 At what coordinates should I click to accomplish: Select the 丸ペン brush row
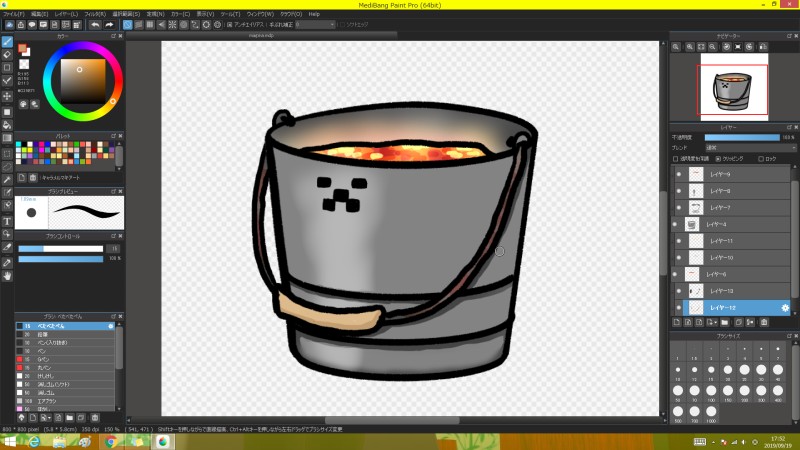pos(65,367)
